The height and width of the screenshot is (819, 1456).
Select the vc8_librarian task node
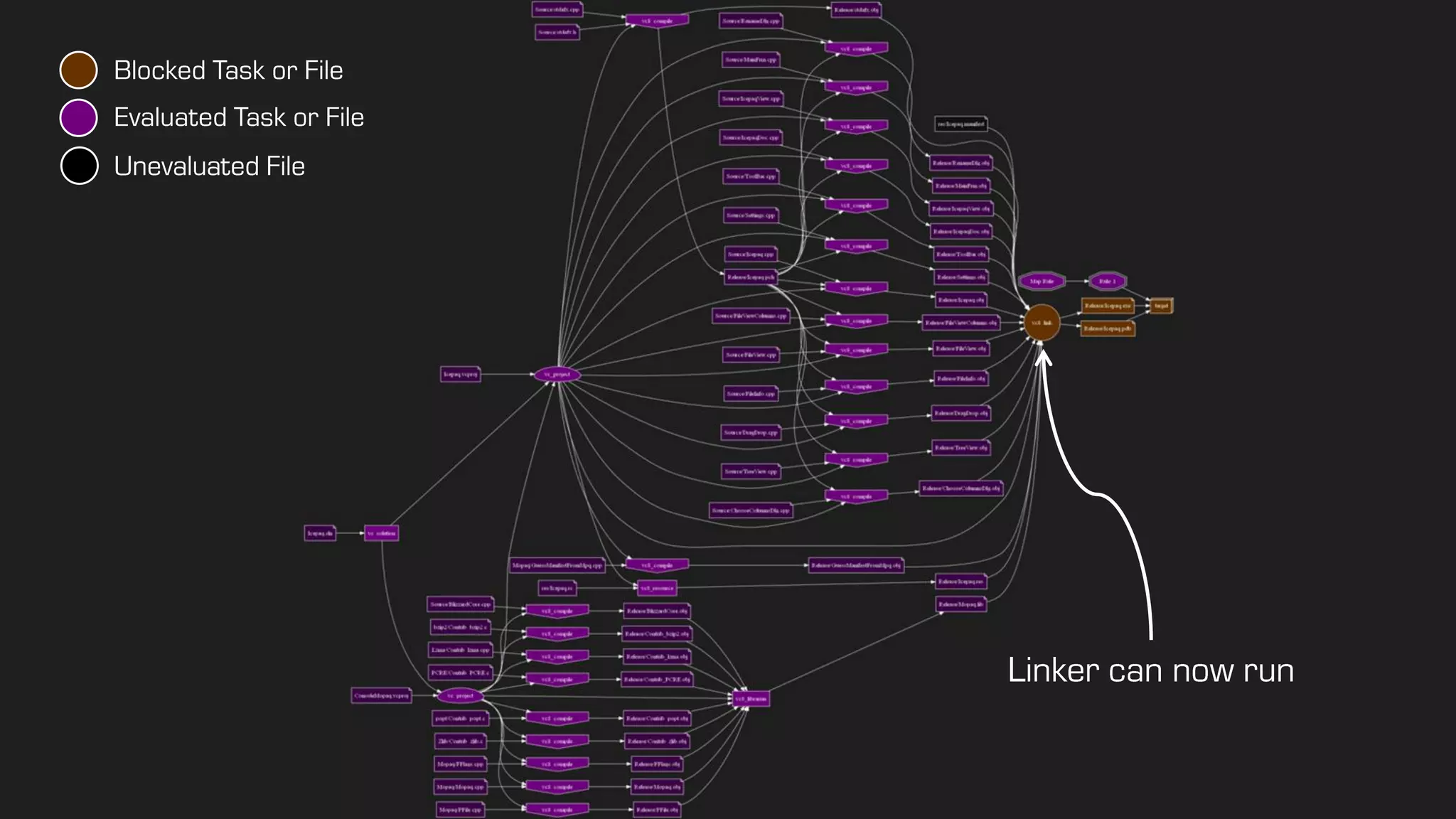[x=751, y=699]
